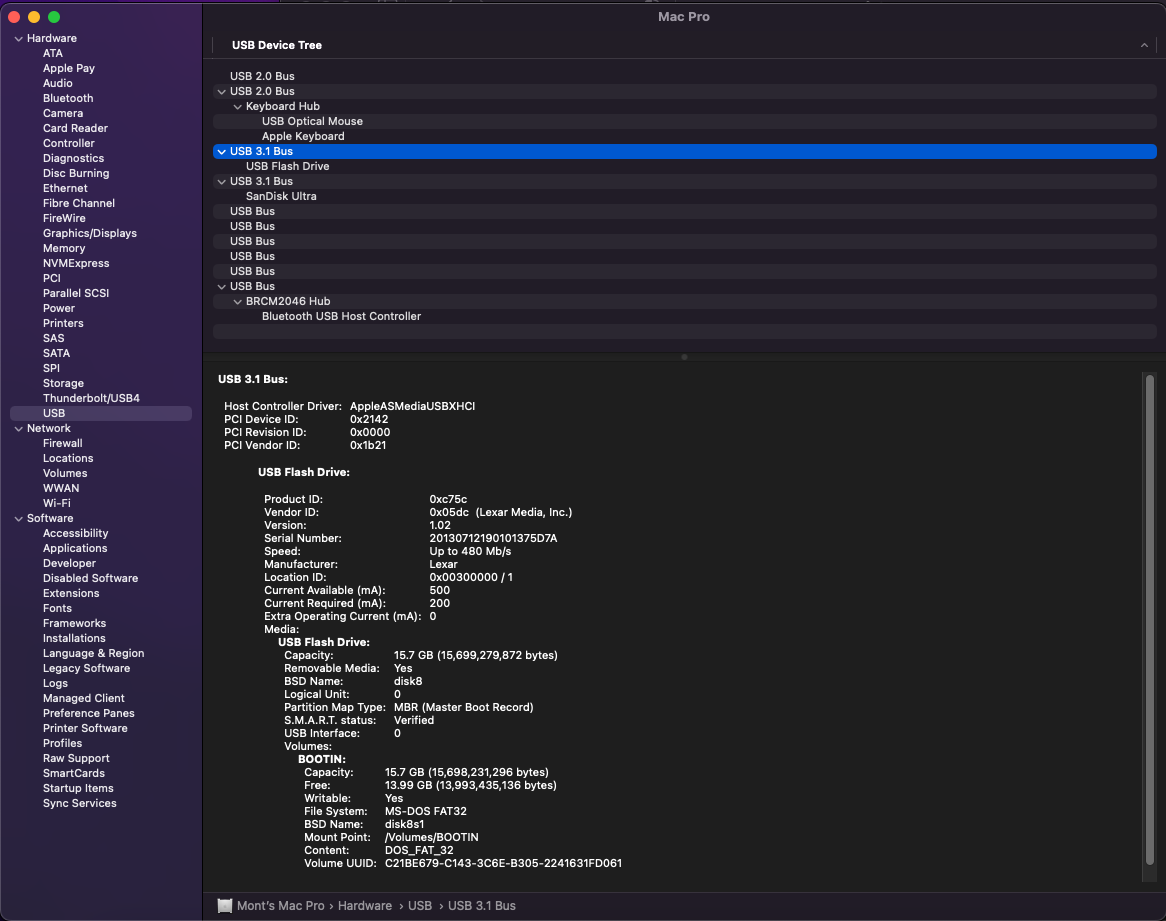Open Wi-Fi under Network
Image resolution: width=1166 pixels, height=921 pixels.
pos(57,503)
